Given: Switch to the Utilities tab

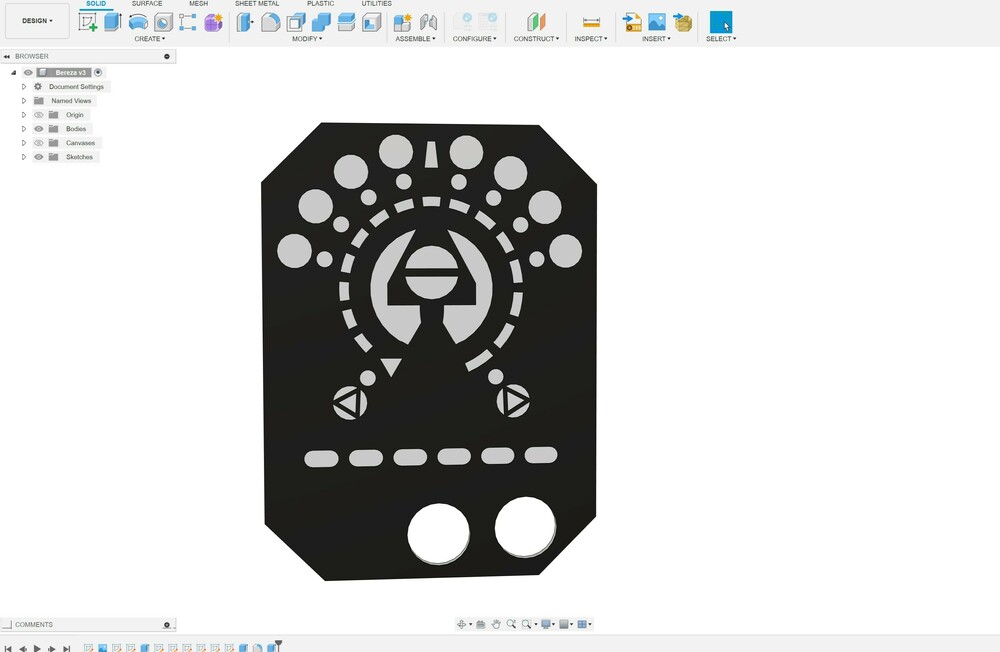Looking at the screenshot, I should coord(376,3).
